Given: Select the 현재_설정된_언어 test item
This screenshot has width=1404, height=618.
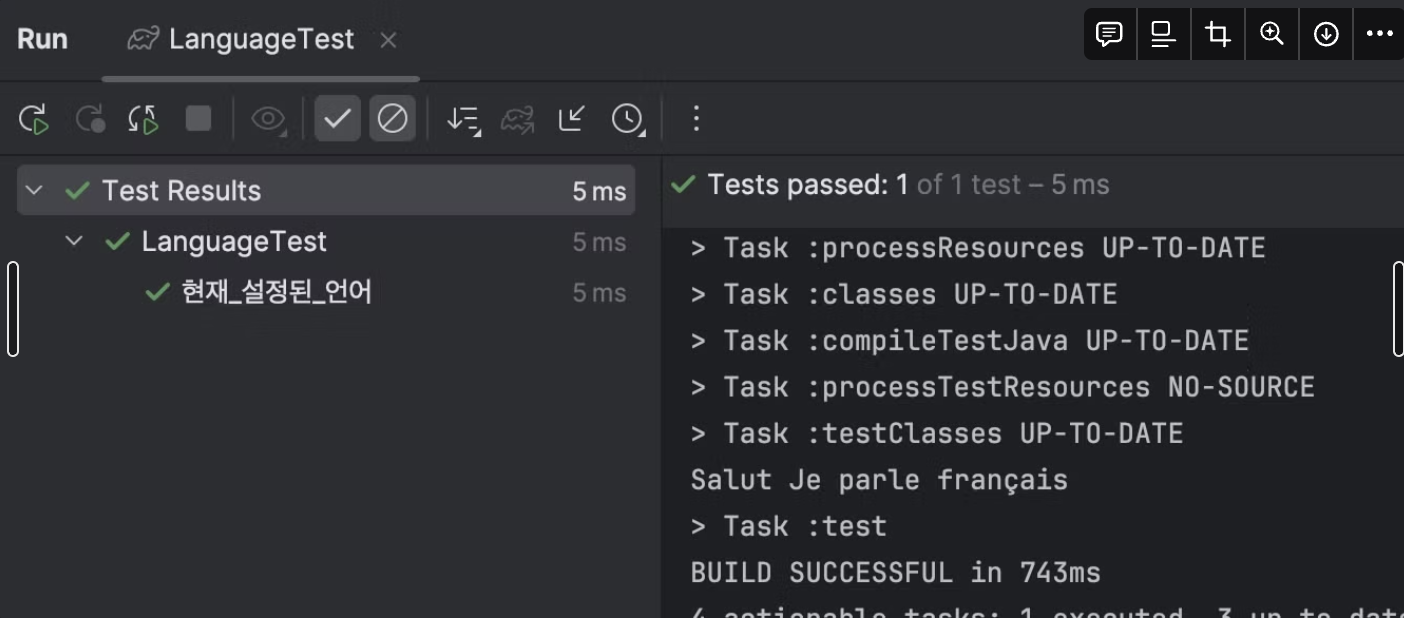Looking at the screenshot, I should (x=276, y=292).
